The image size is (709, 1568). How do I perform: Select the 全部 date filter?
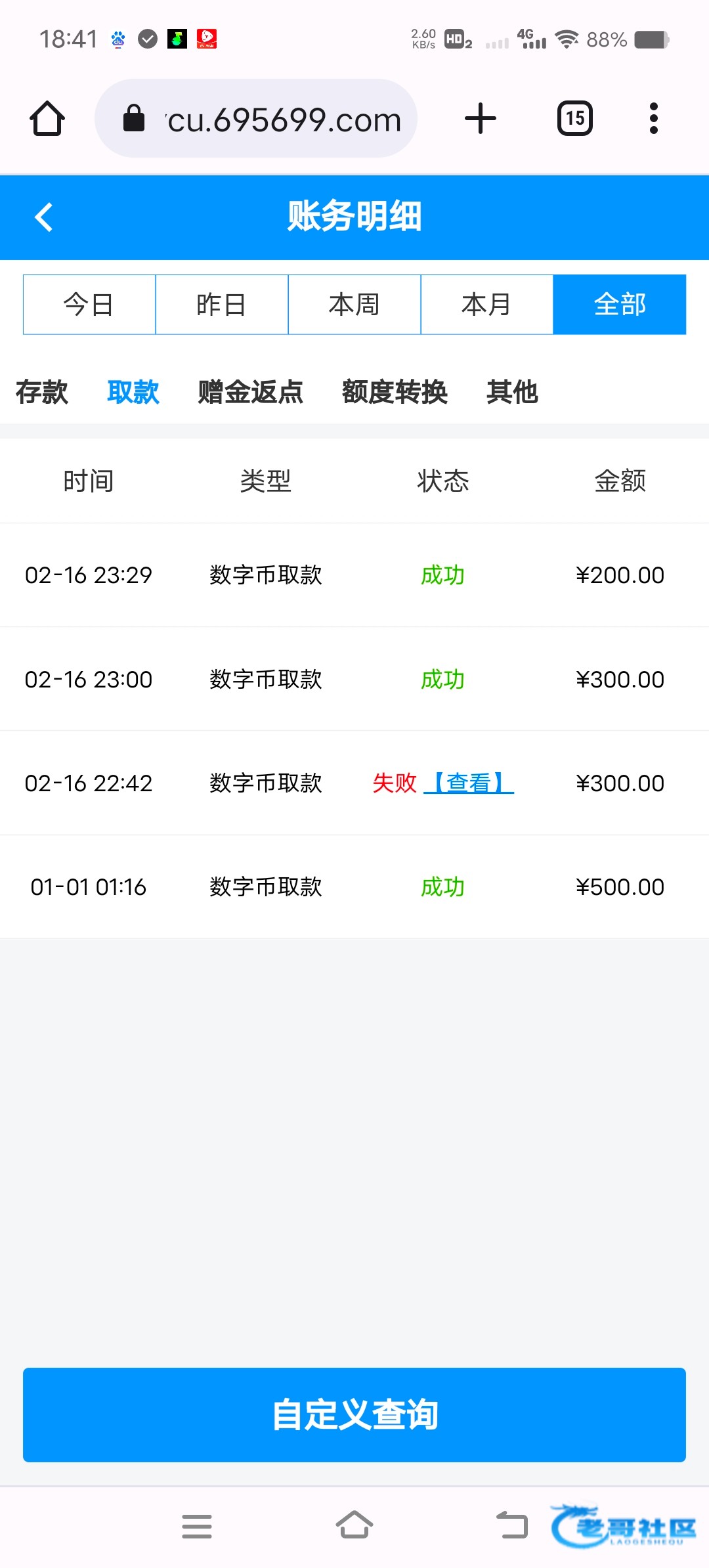click(x=620, y=305)
